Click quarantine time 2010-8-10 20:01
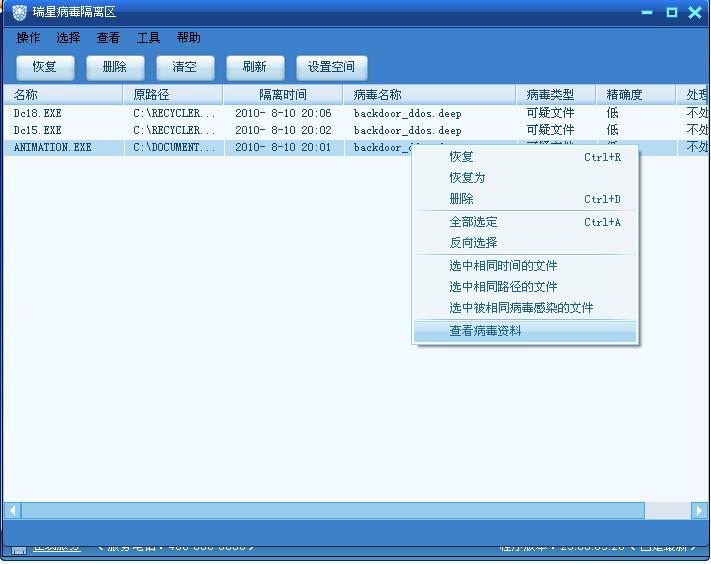Viewport: 711px width, 564px height. (283, 147)
